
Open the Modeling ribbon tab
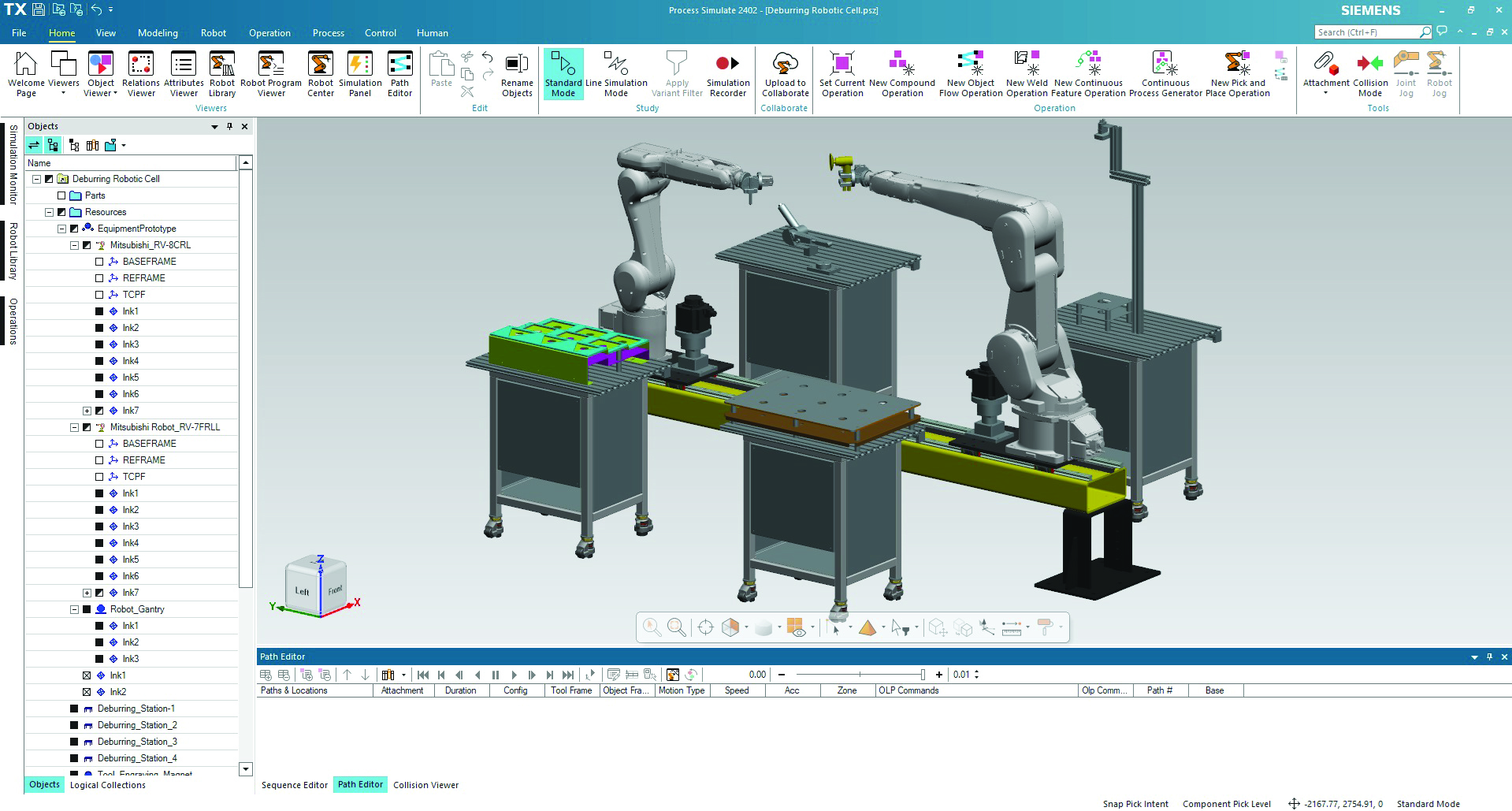point(158,33)
